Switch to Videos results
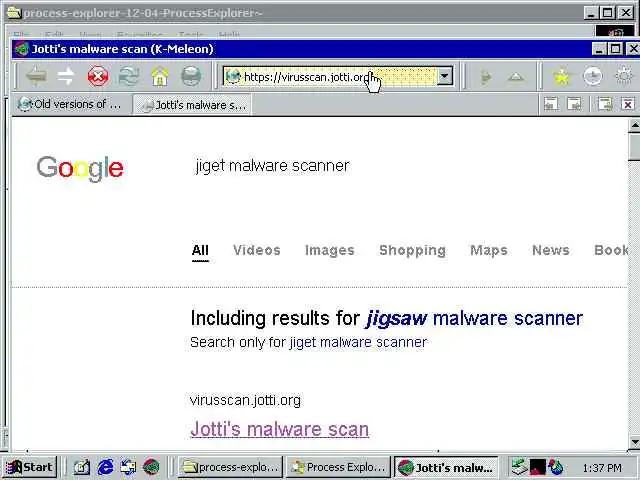640x480 pixels. 257,250
